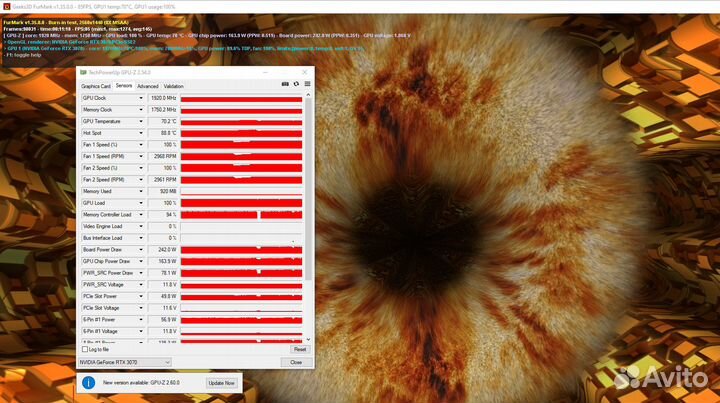
Task: Open the GPU Clock sensor dropdown
Action: click(x=141, y=98)
